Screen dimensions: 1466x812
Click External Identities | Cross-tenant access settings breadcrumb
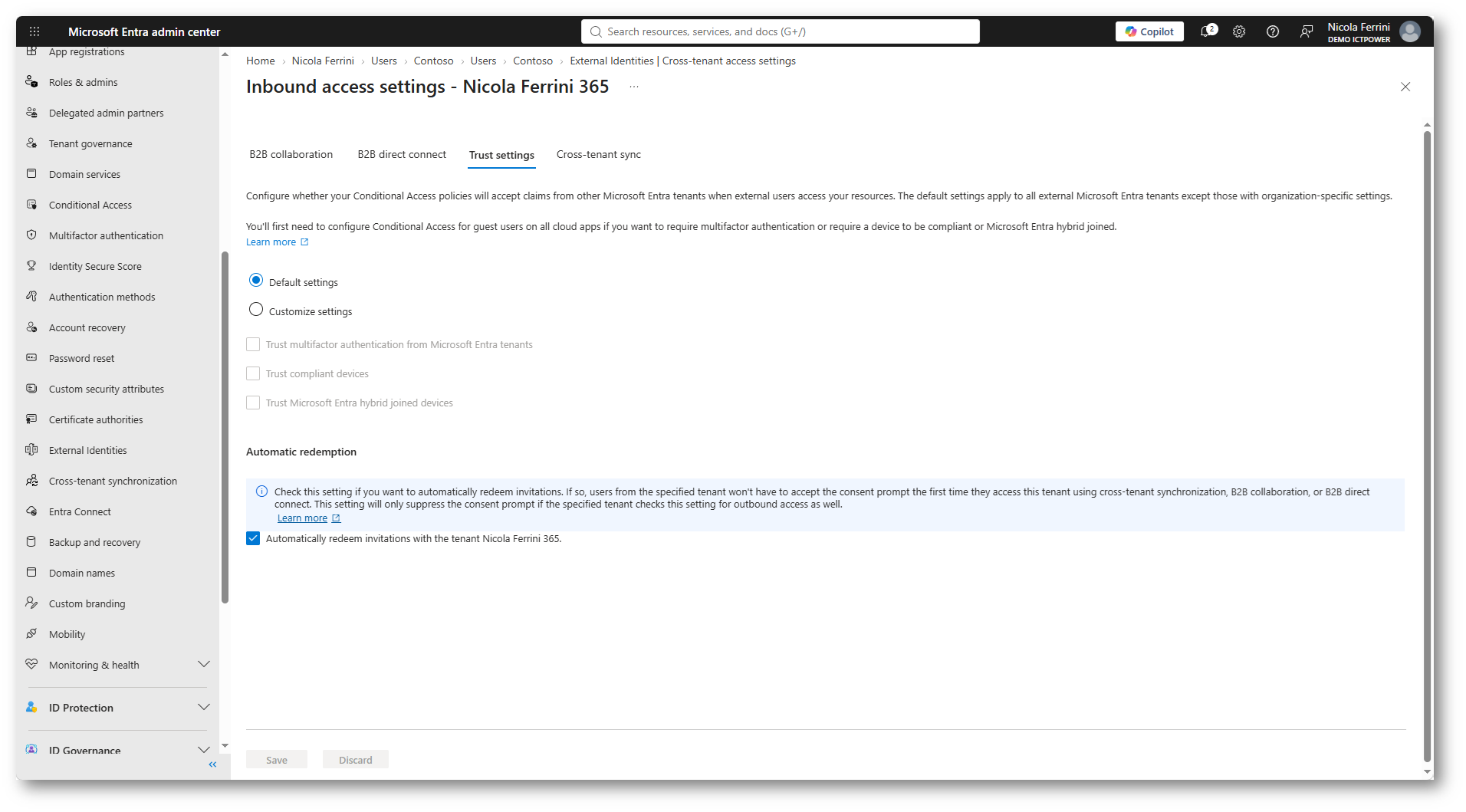[x=682, y=61]
